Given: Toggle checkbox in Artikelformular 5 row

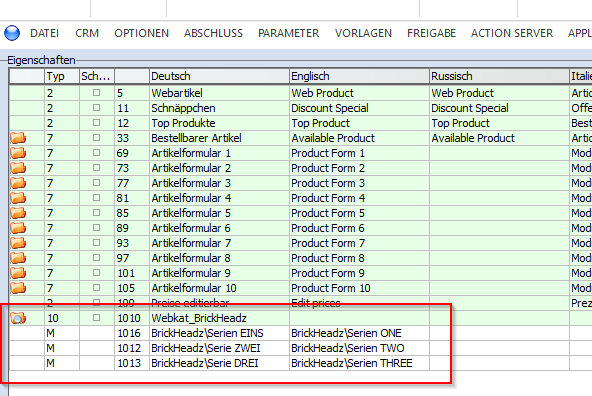Looking at the screenshot, I should click(x=97, y=213).
